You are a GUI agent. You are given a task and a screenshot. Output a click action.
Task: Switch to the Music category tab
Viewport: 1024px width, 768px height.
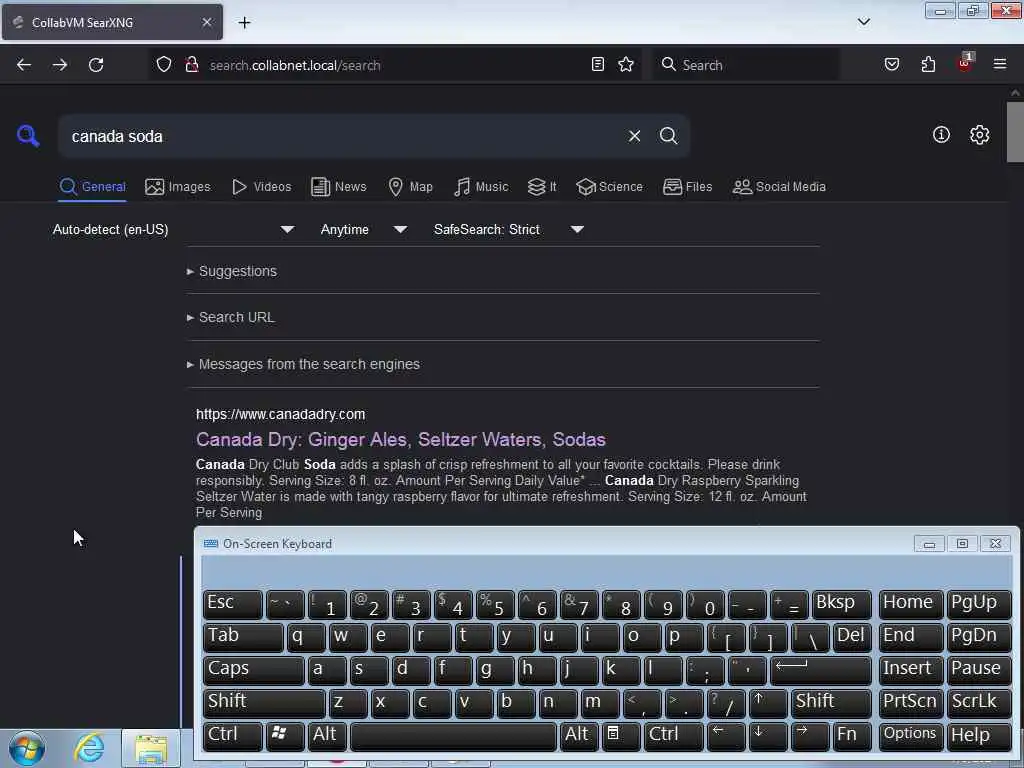(481, 187)
